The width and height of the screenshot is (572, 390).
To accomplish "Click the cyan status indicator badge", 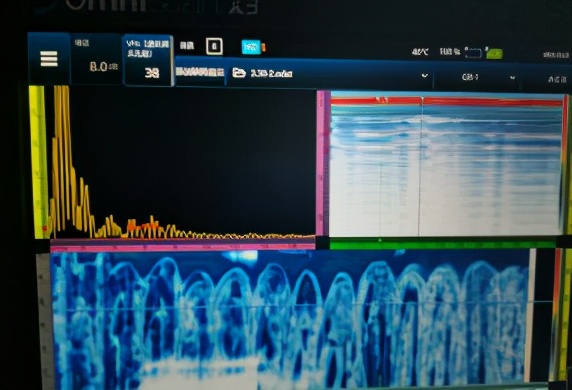I will 251,47.
